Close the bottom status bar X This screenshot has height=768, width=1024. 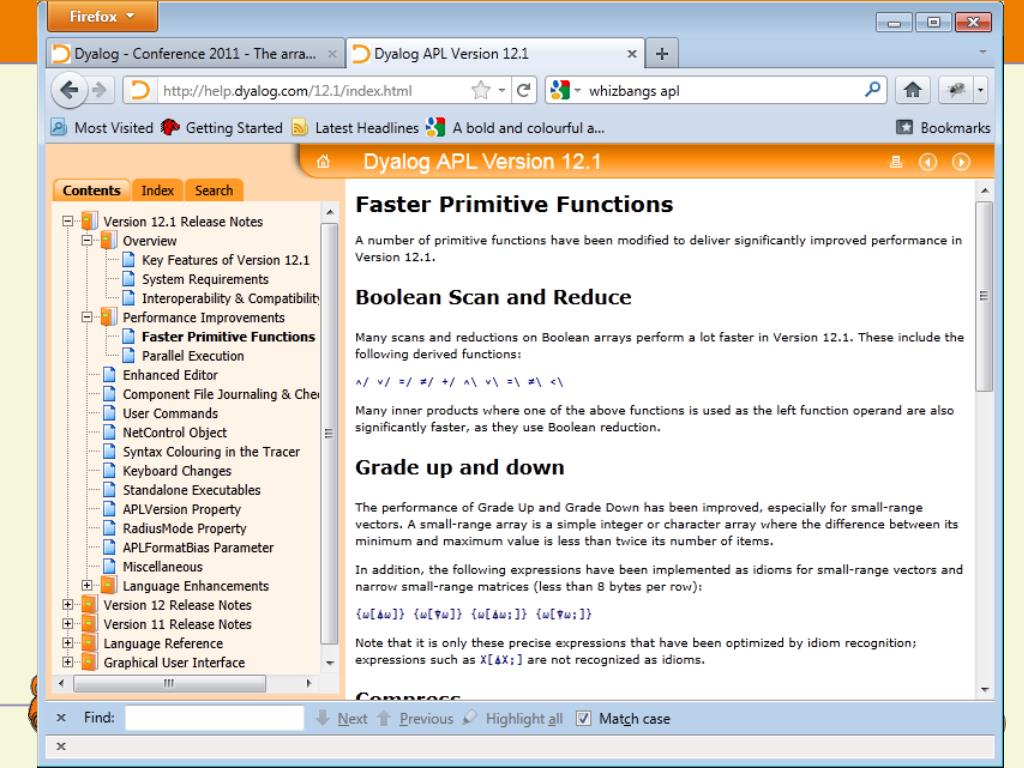tap(61, 746)
